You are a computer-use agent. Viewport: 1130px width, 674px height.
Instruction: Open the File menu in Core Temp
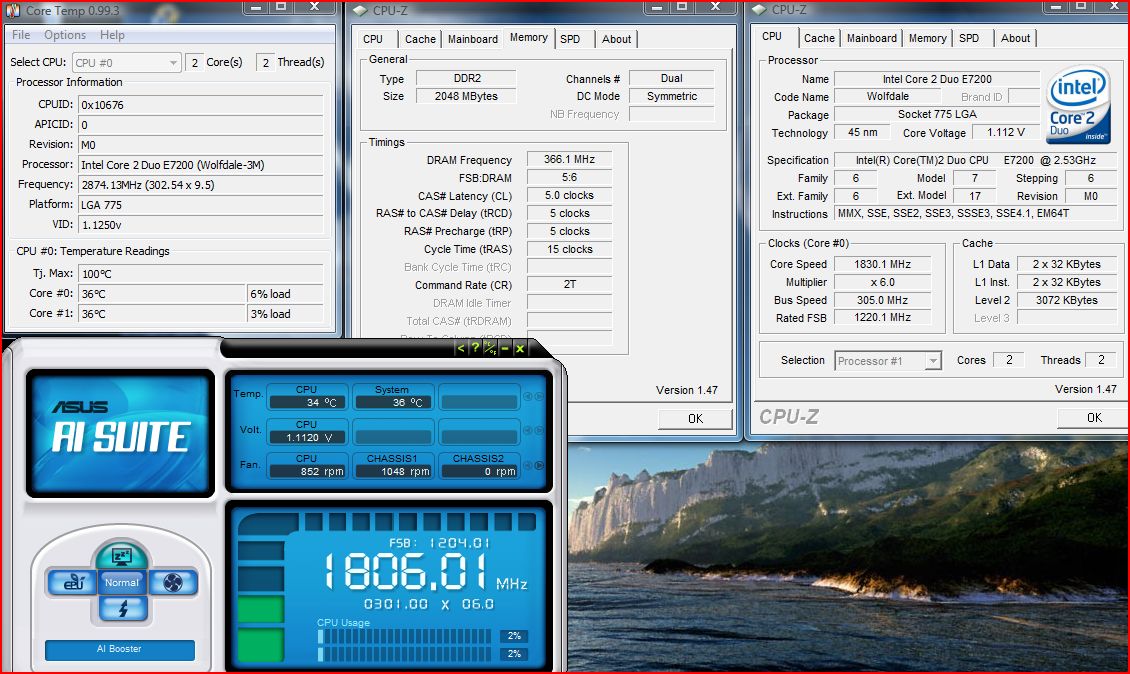click(x=21, y=35)
